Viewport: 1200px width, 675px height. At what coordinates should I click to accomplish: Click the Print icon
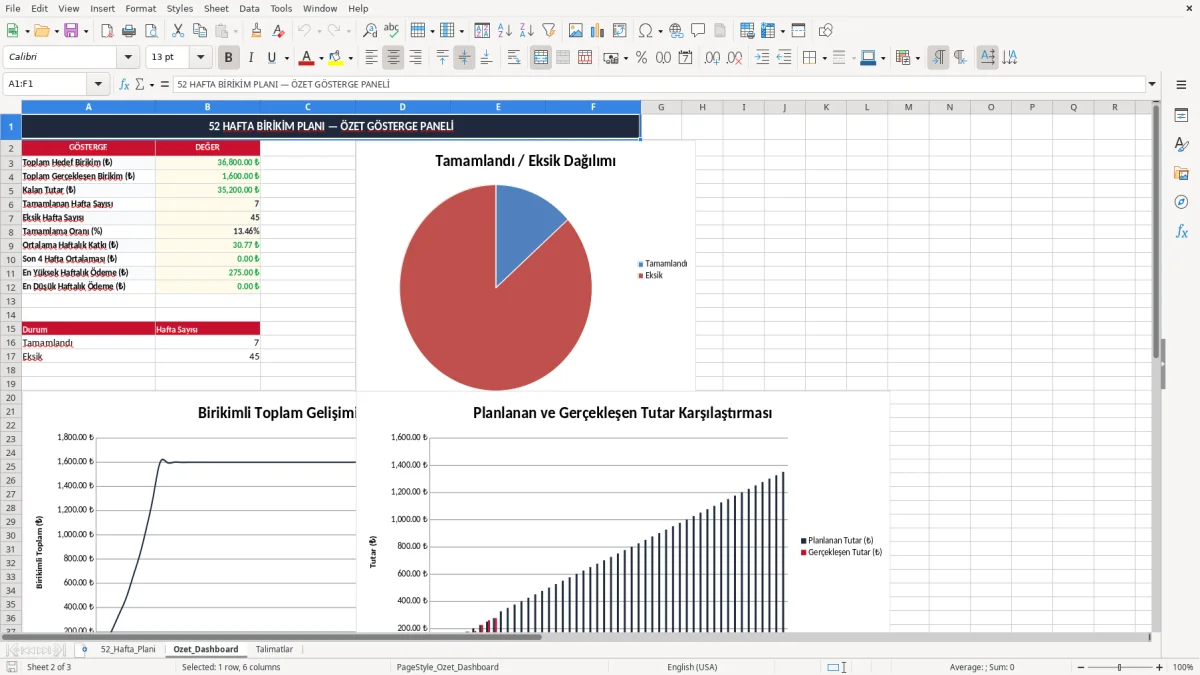(x=128, y=31)
